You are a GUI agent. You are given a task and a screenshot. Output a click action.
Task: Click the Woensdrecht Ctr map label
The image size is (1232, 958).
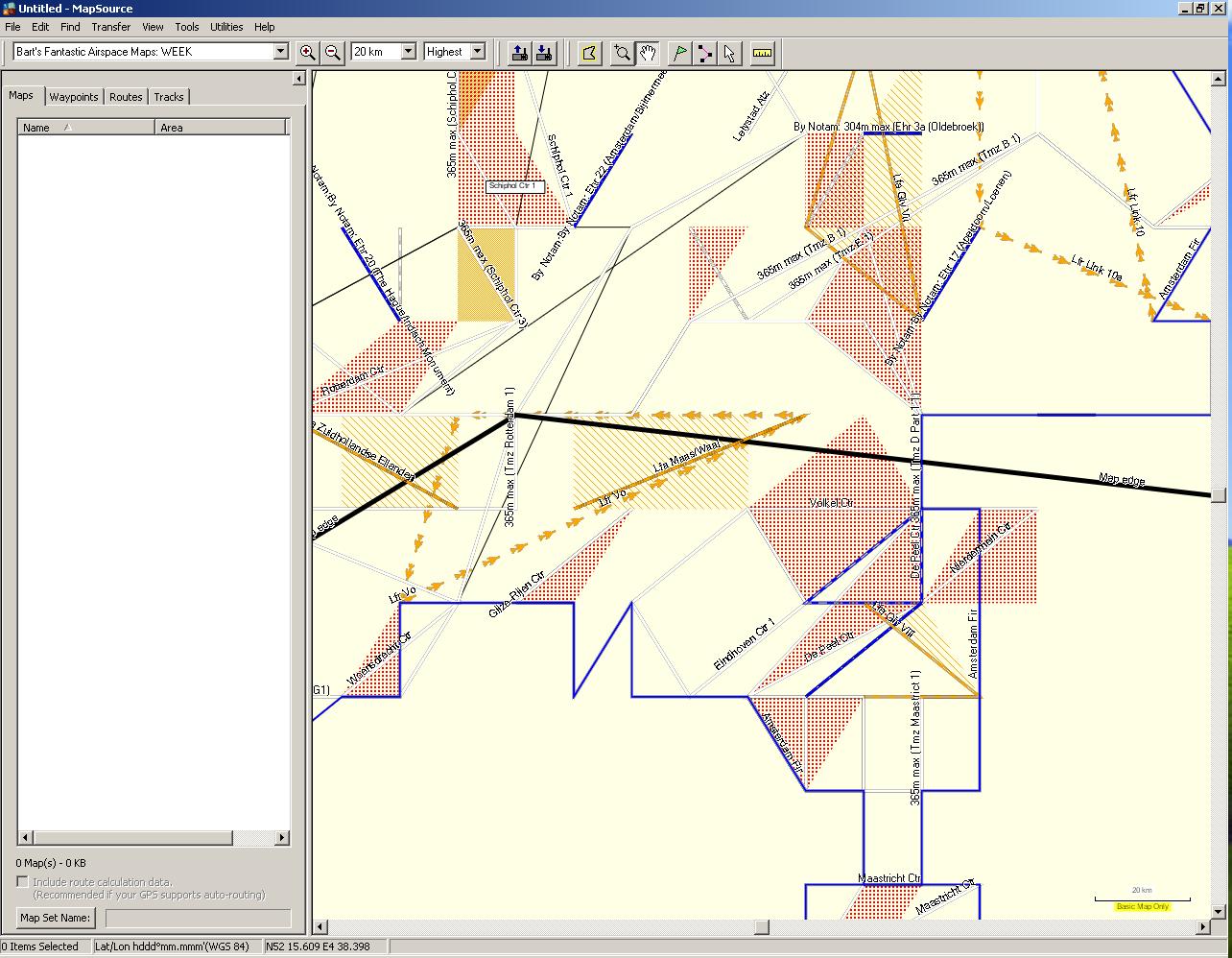click(379, 658)
